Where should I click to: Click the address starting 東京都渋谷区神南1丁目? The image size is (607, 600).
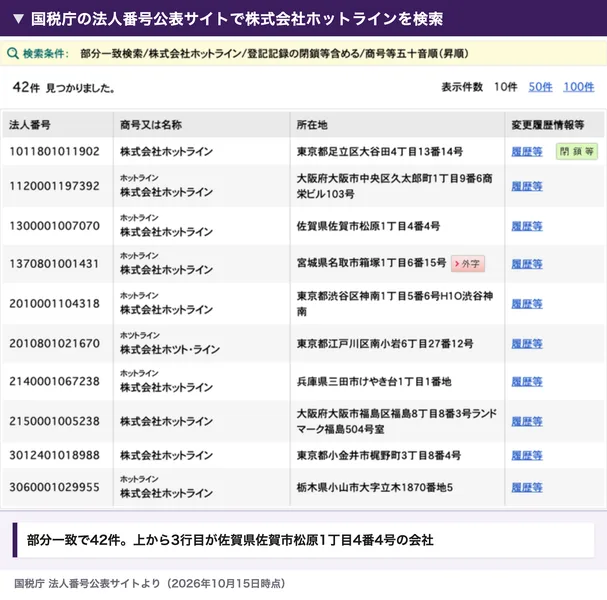click(395, 304)
